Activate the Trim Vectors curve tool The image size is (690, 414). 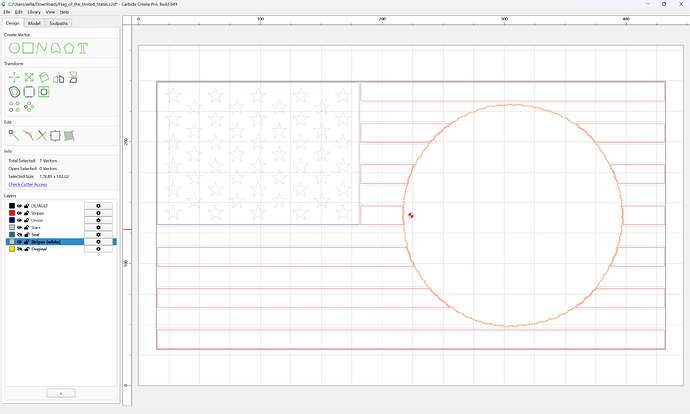tap(28, 136)
